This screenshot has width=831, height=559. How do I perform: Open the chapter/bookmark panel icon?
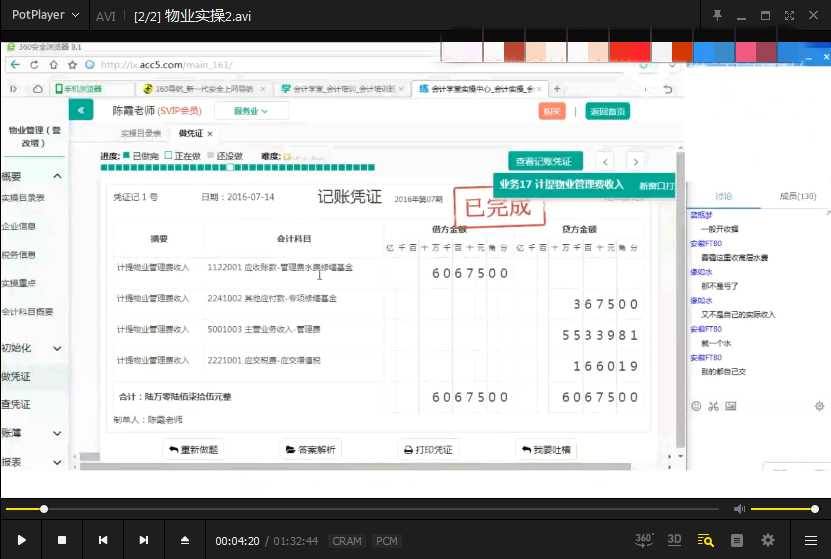tap(737, 540)
